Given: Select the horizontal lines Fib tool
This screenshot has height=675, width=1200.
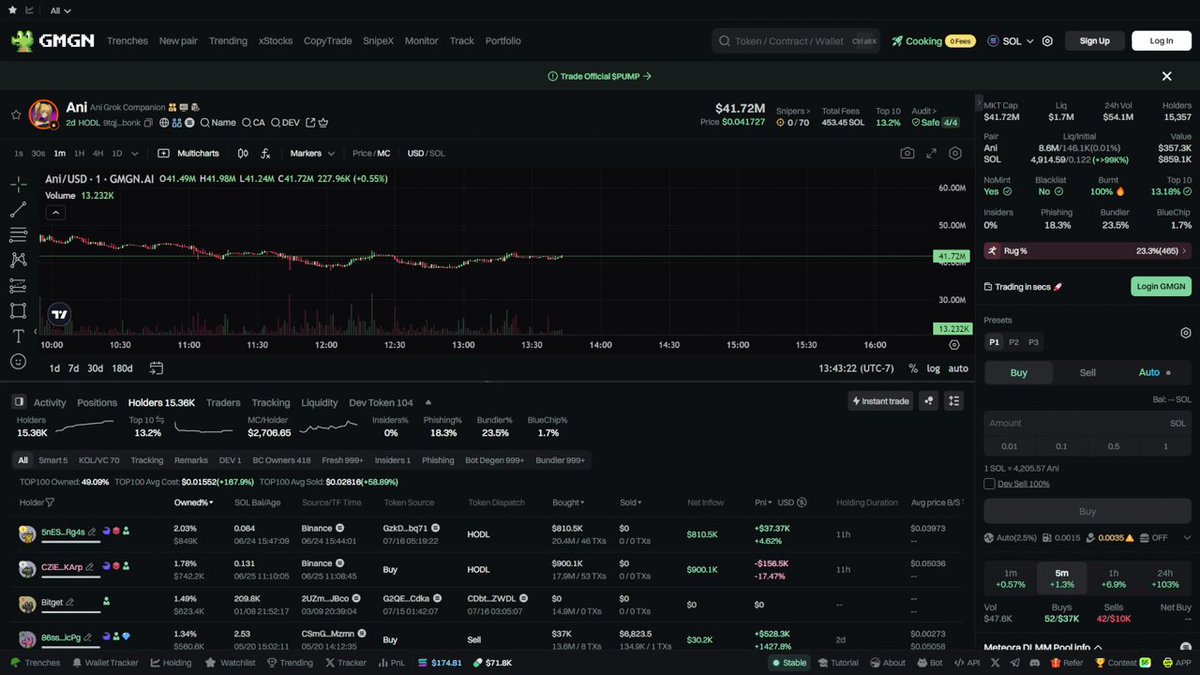Looking at the screenshot, I should pos(18,235).
